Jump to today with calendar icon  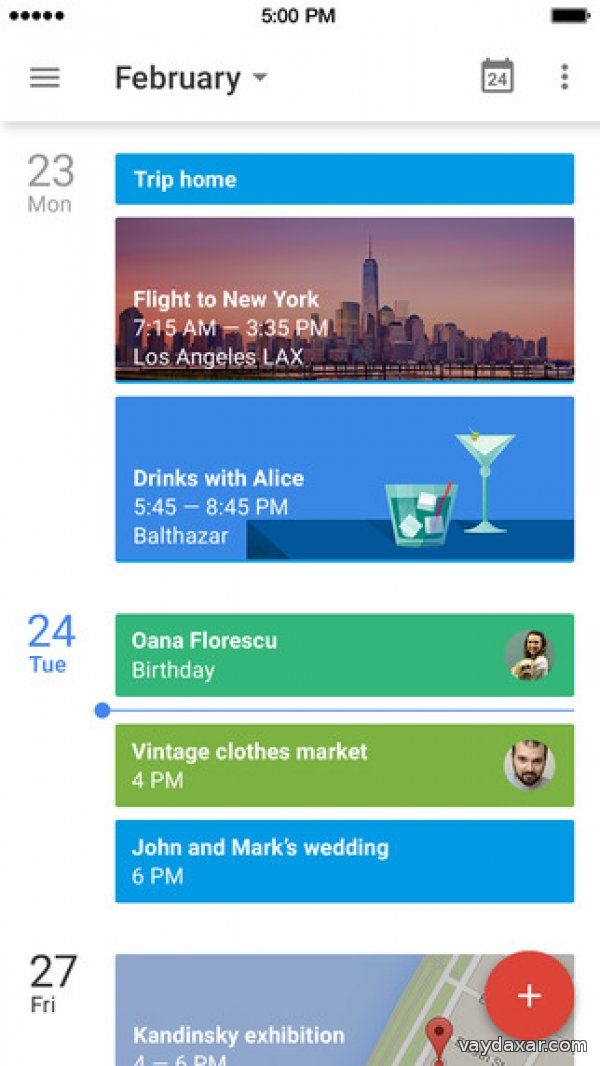tap(497, 77)
